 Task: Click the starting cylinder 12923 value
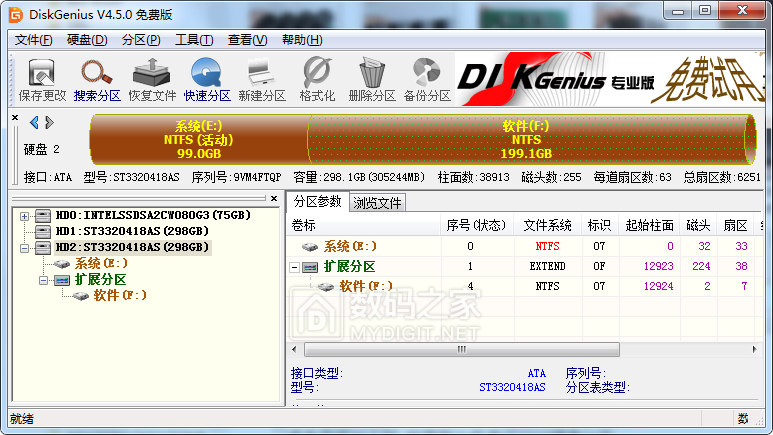pos(658,266)
